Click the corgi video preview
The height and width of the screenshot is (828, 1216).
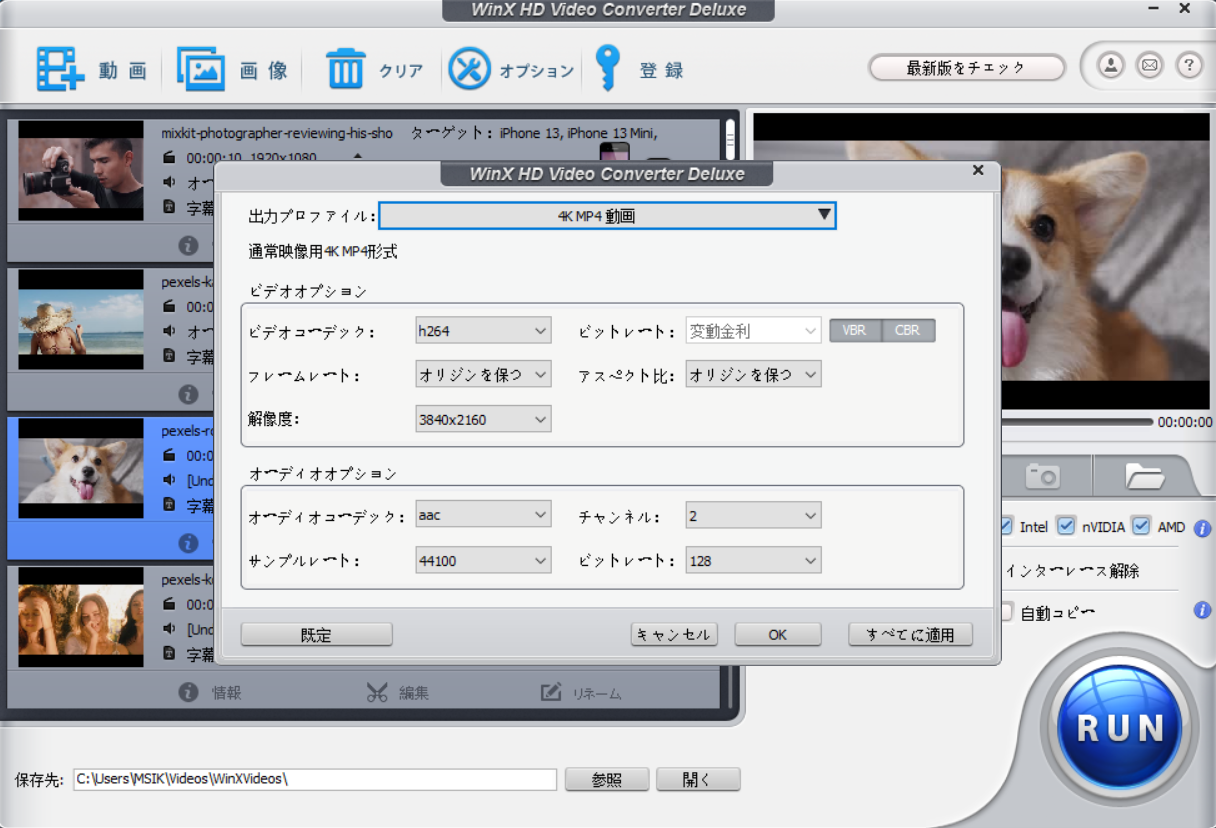pyautogui.click(x=1105, y=261)
